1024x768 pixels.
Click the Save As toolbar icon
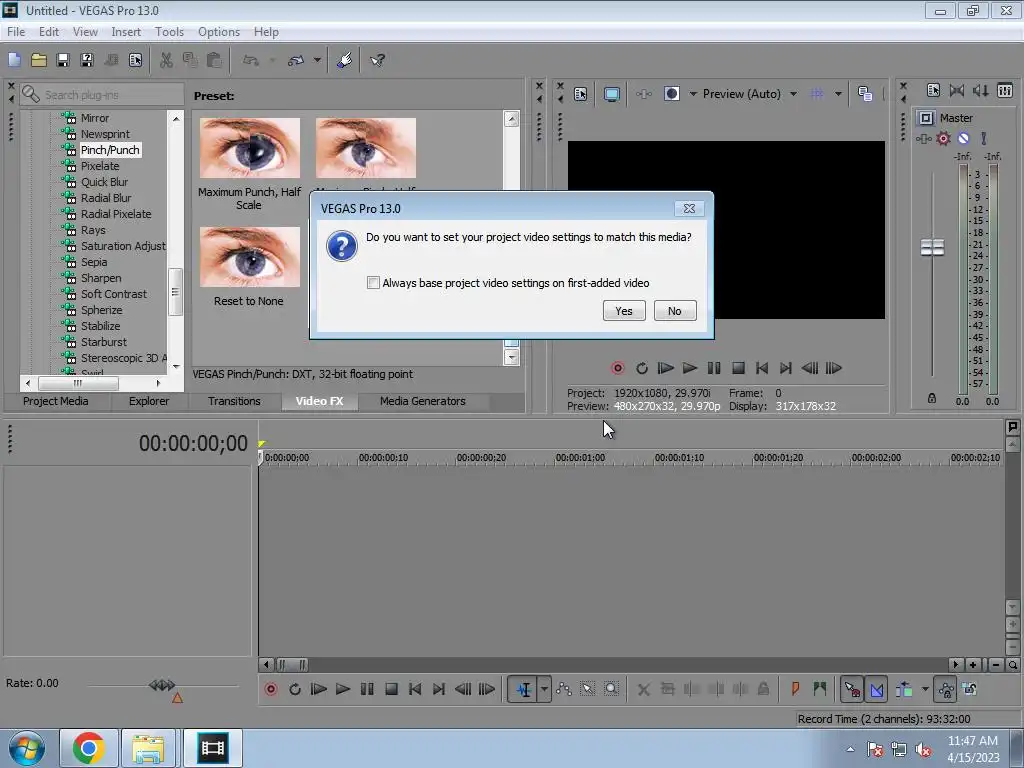click(87, 60)
